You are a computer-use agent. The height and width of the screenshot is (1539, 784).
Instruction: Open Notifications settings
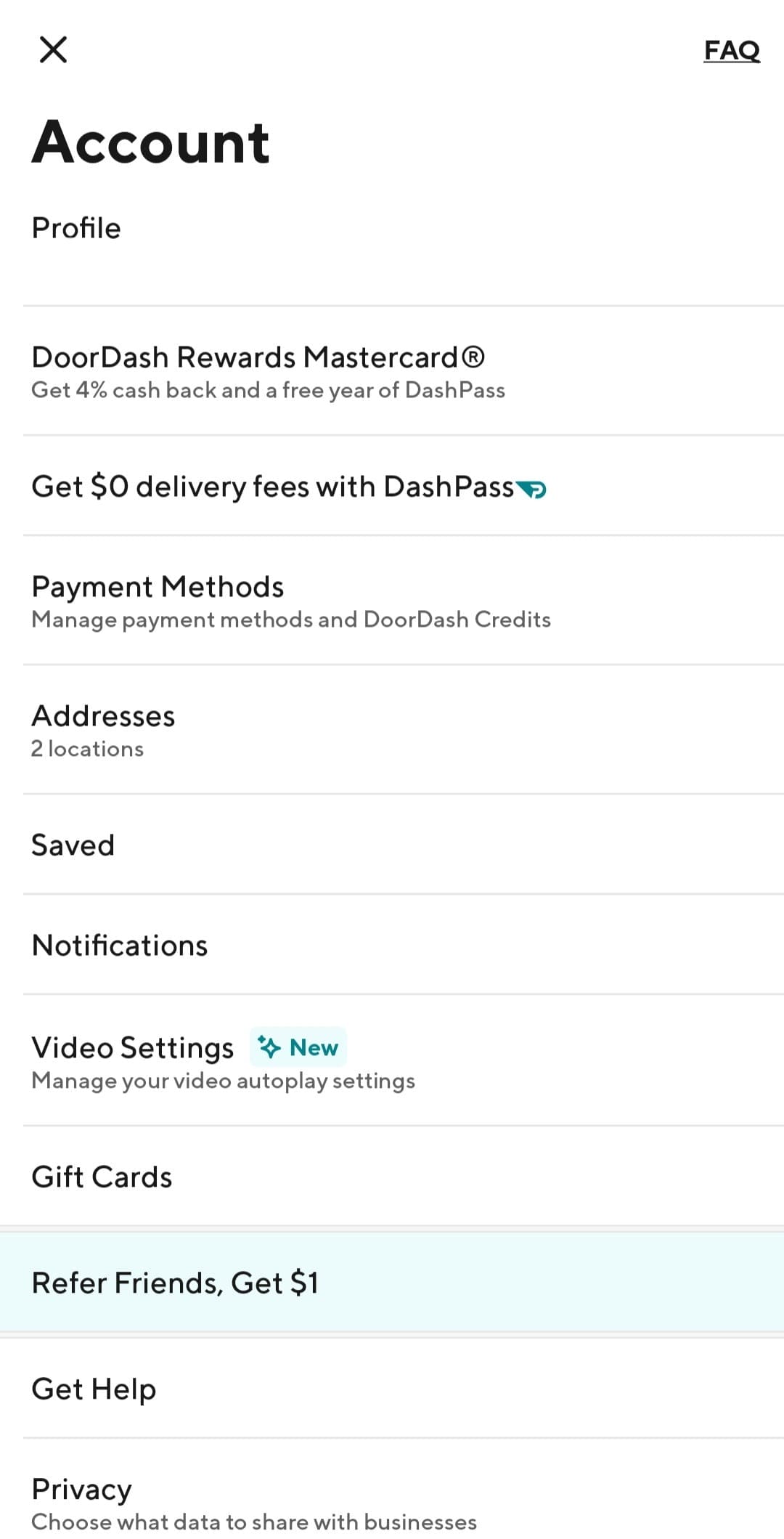tap(392, 945)
